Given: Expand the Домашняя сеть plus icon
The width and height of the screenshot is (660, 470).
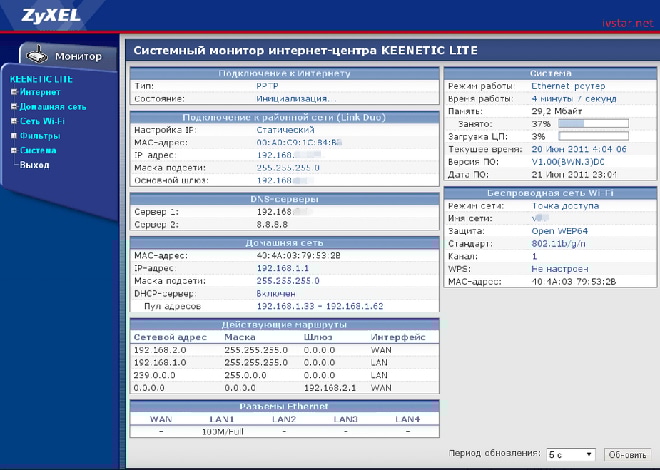Looking at the screenshot, I should pyautogui.click(x=14, y=106).
